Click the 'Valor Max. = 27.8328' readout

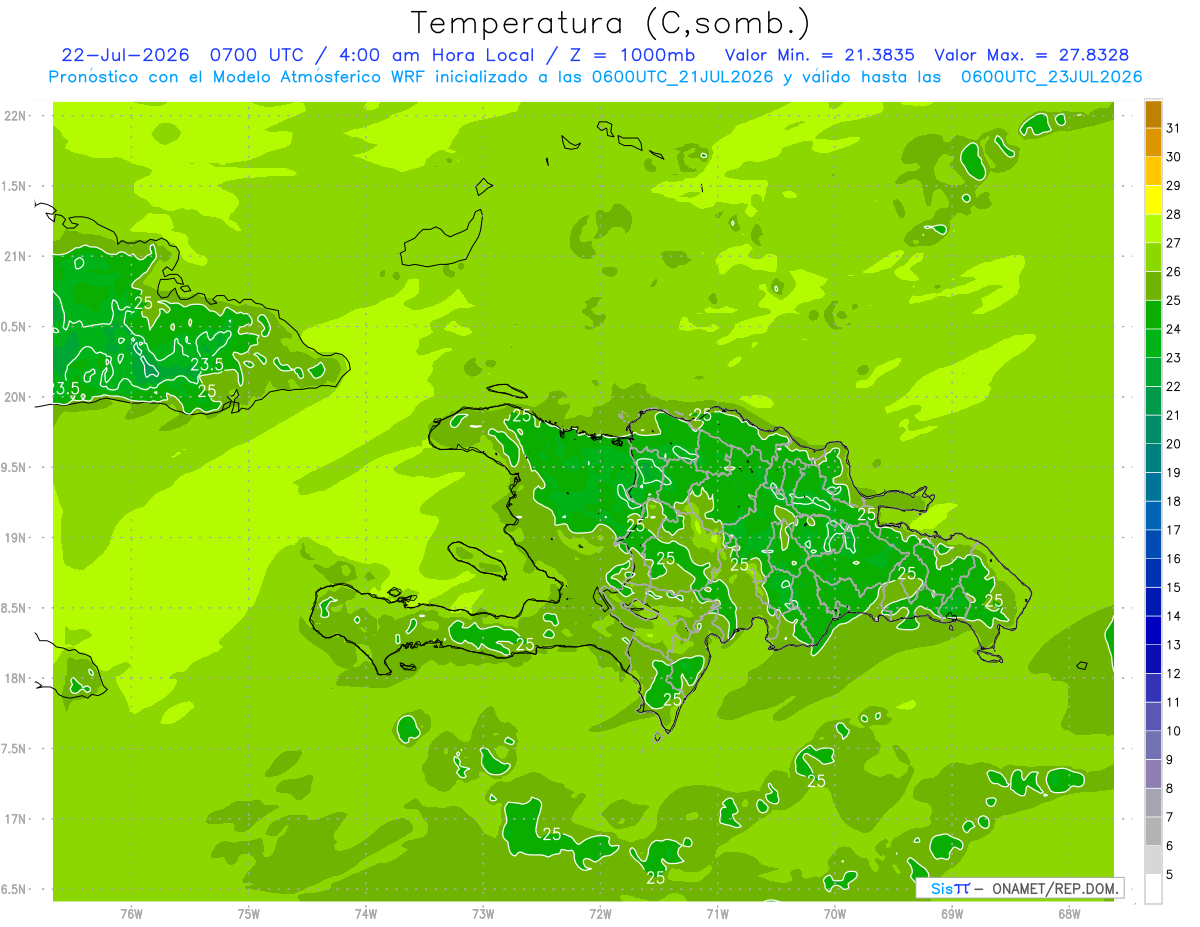[1032, 55]
